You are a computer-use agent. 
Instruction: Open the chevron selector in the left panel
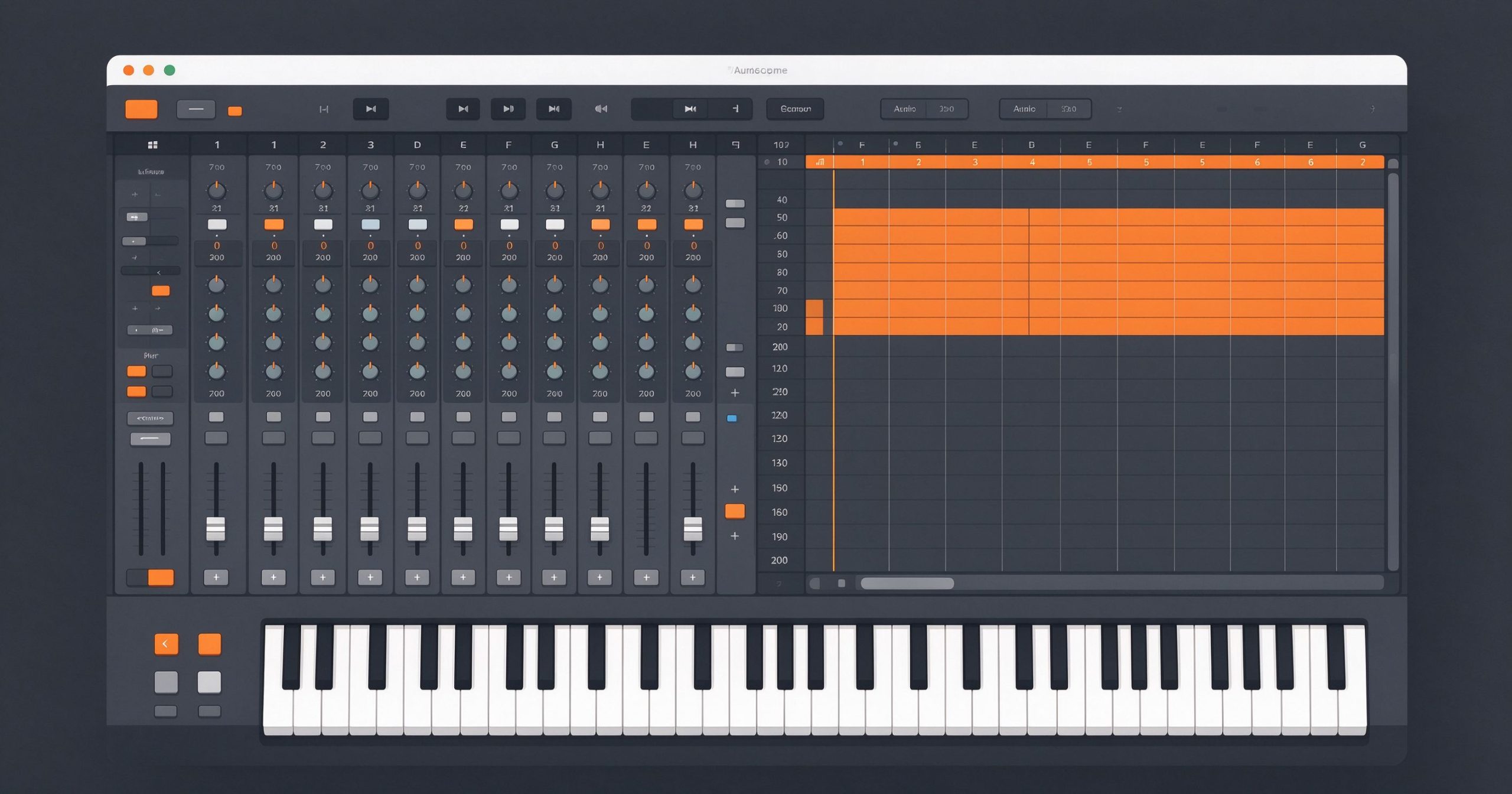pyautogui.click(x=151, y=271)
